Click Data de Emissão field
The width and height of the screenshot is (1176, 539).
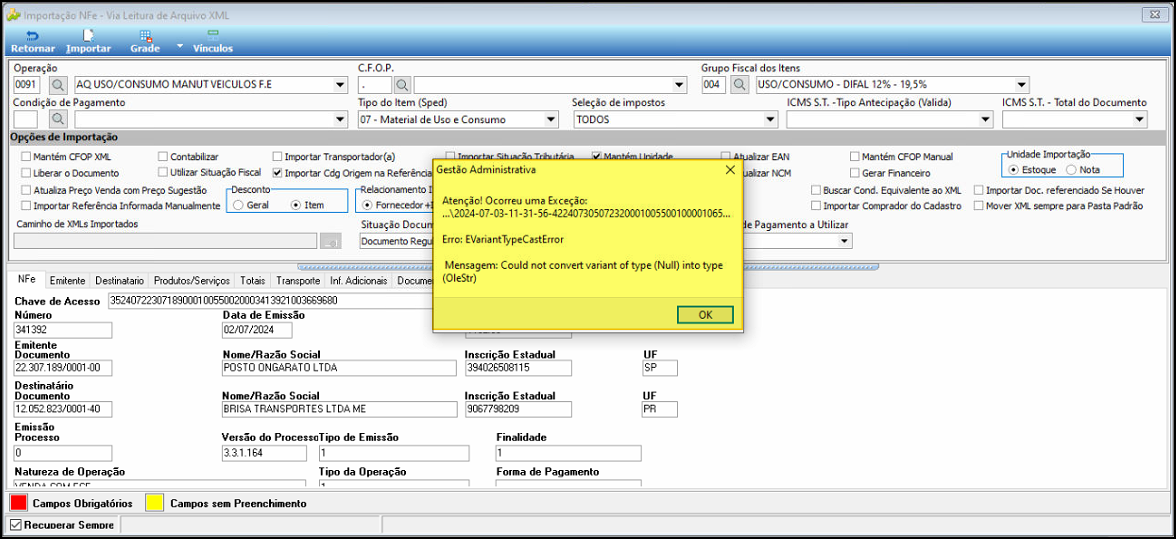click(256, 330)
